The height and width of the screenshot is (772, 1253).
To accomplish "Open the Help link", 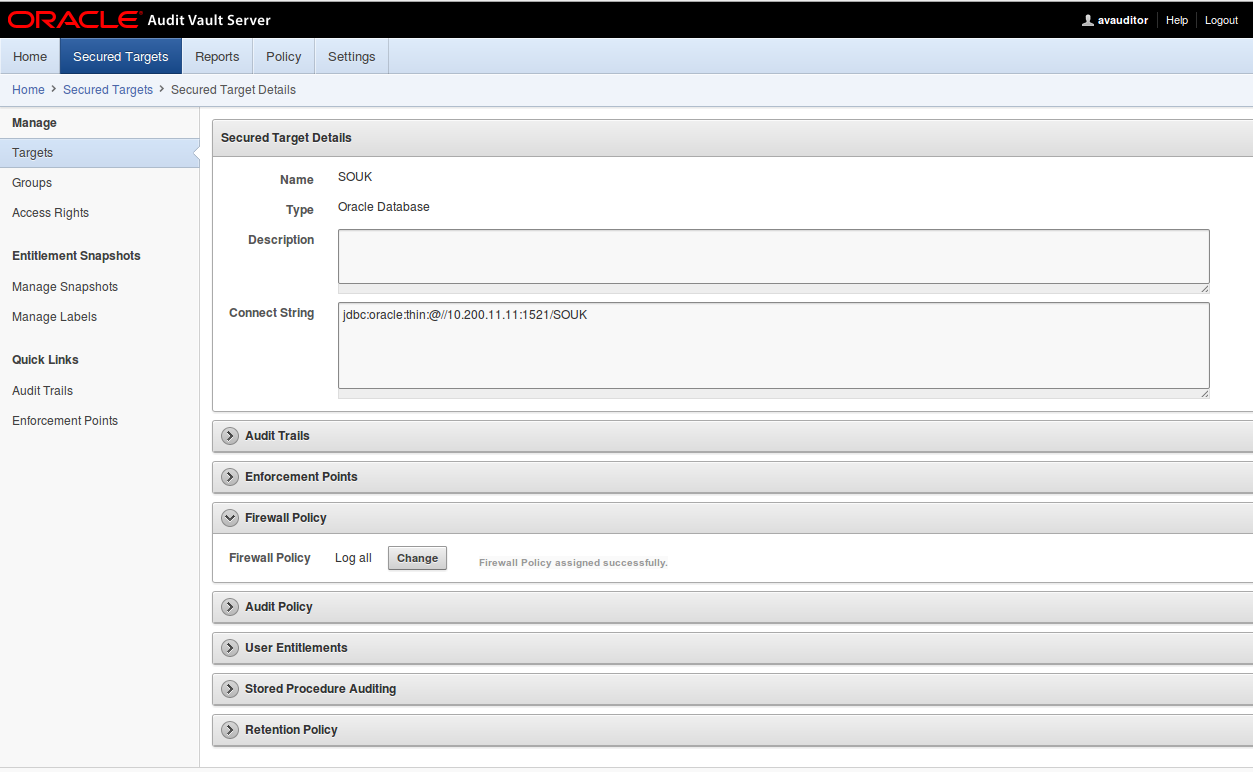I will 1177,20.
